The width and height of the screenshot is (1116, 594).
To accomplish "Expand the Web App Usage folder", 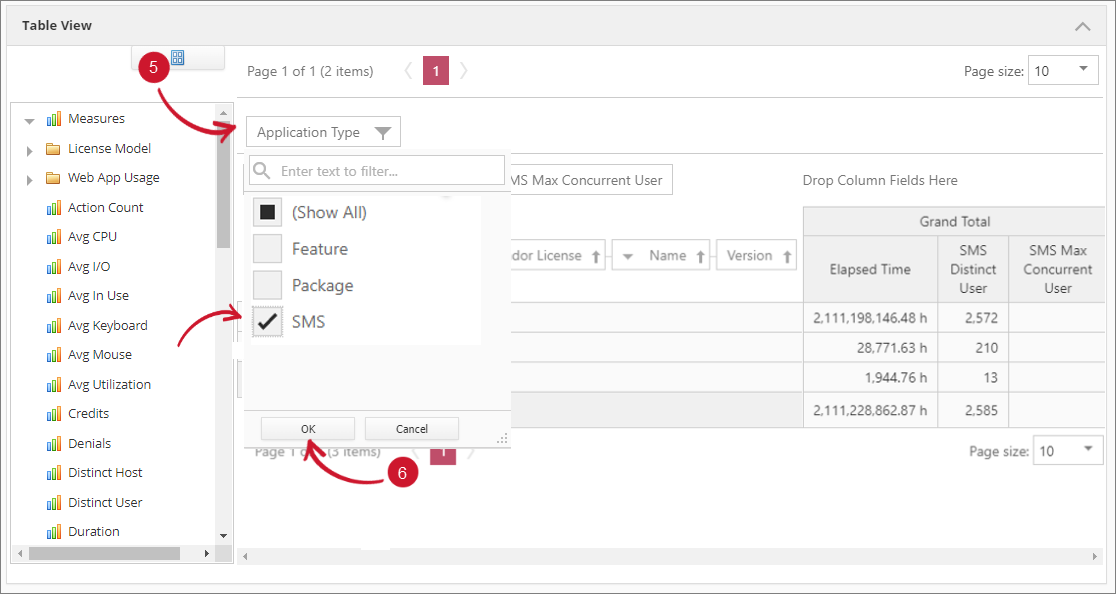I will point(30,179).
